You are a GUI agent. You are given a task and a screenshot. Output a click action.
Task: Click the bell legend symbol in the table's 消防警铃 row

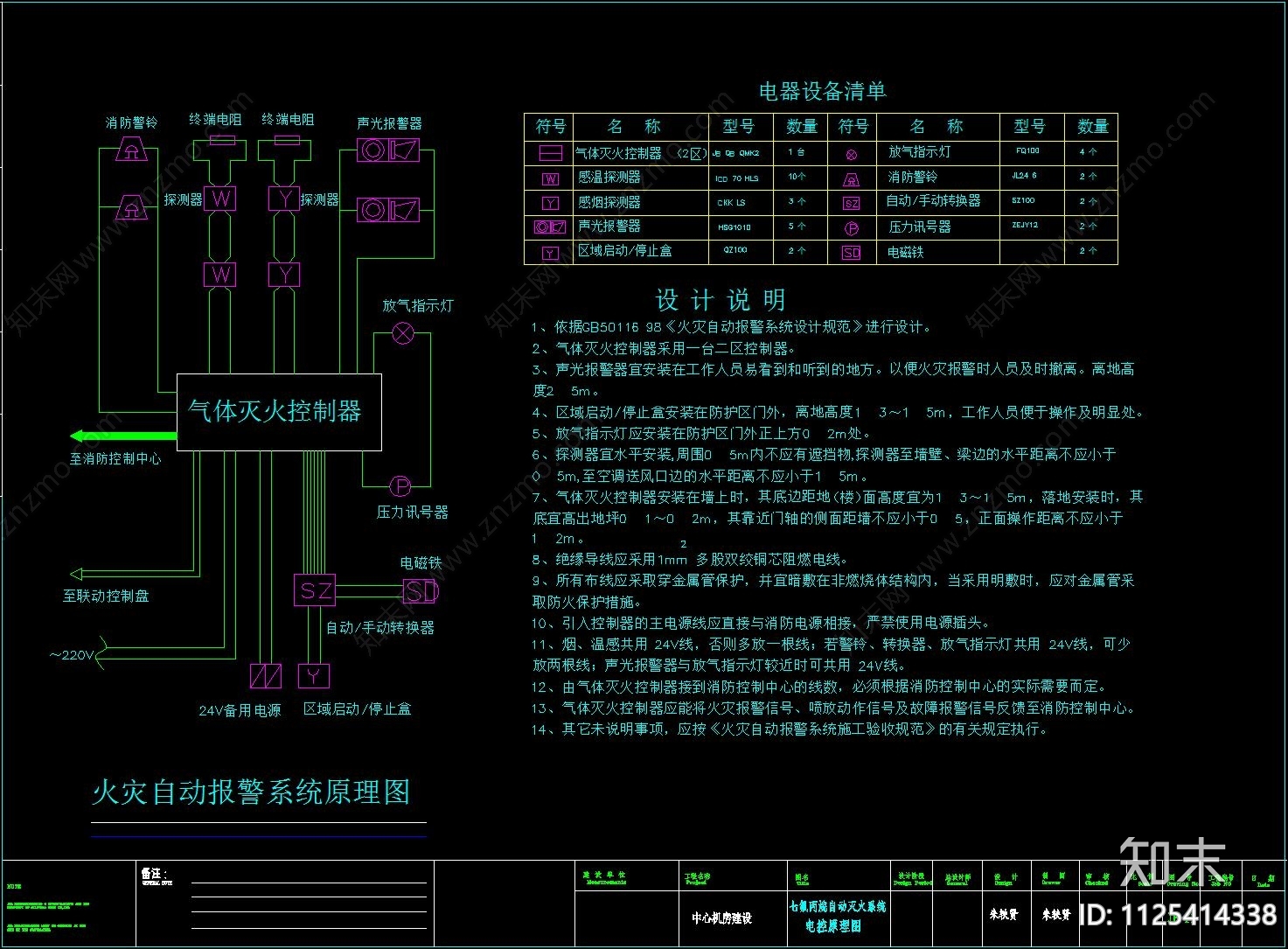point(852,179)
